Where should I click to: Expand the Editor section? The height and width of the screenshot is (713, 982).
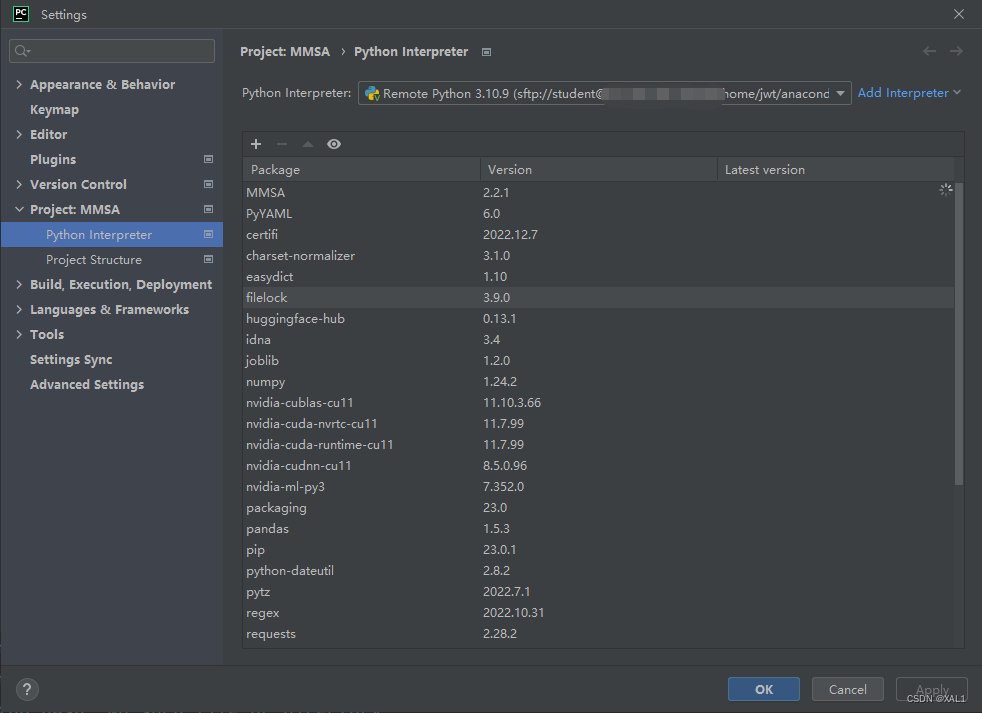click(x=19, y=134)
